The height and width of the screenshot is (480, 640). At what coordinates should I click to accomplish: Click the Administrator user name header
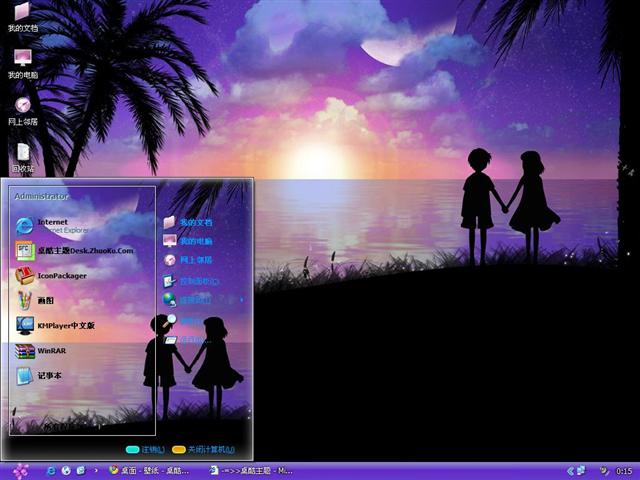tap(41, 196)
